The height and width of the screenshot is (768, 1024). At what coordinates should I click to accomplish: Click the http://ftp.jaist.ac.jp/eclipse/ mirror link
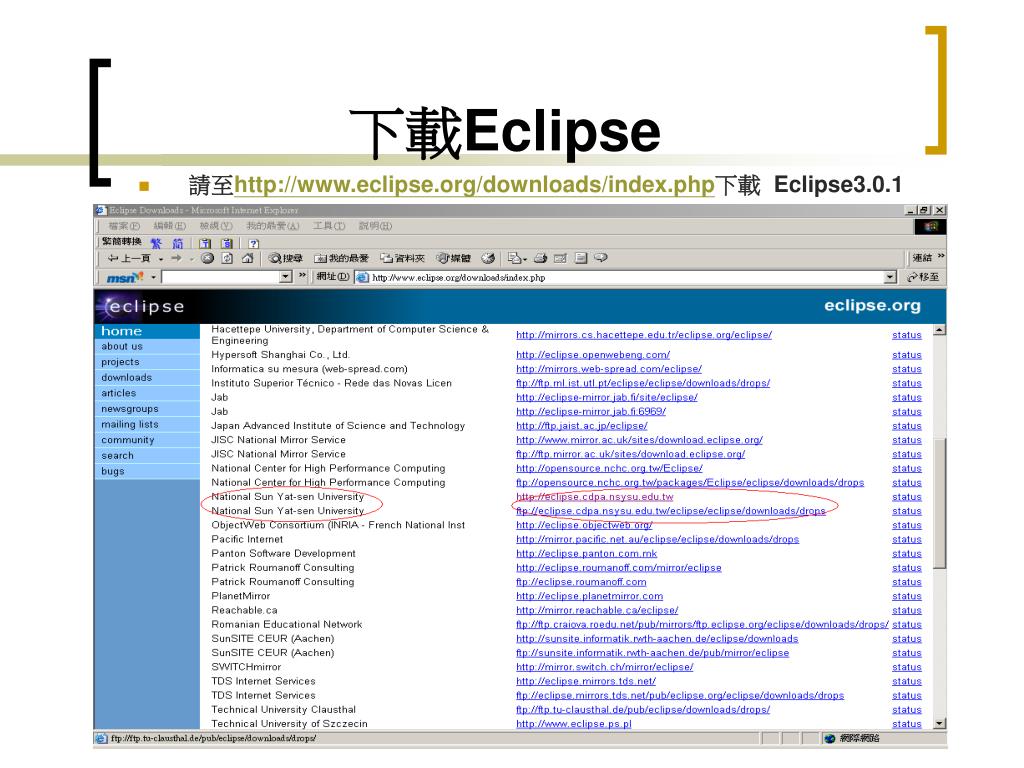[581, 426]
